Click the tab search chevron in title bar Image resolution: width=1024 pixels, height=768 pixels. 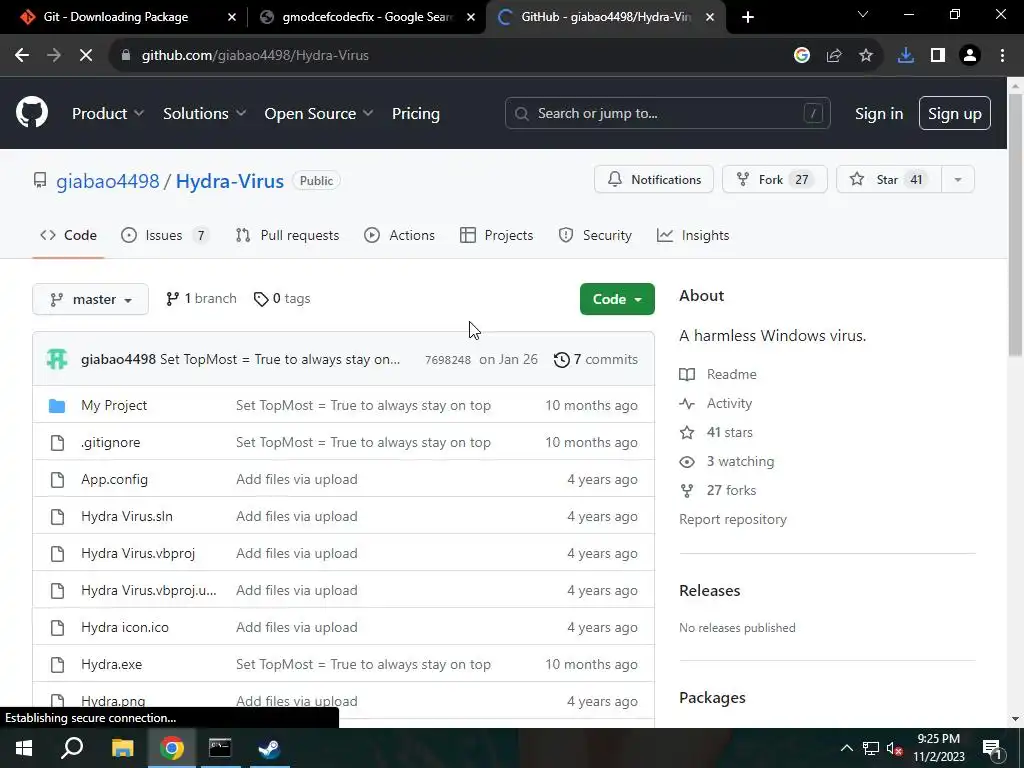coord(863,14)
